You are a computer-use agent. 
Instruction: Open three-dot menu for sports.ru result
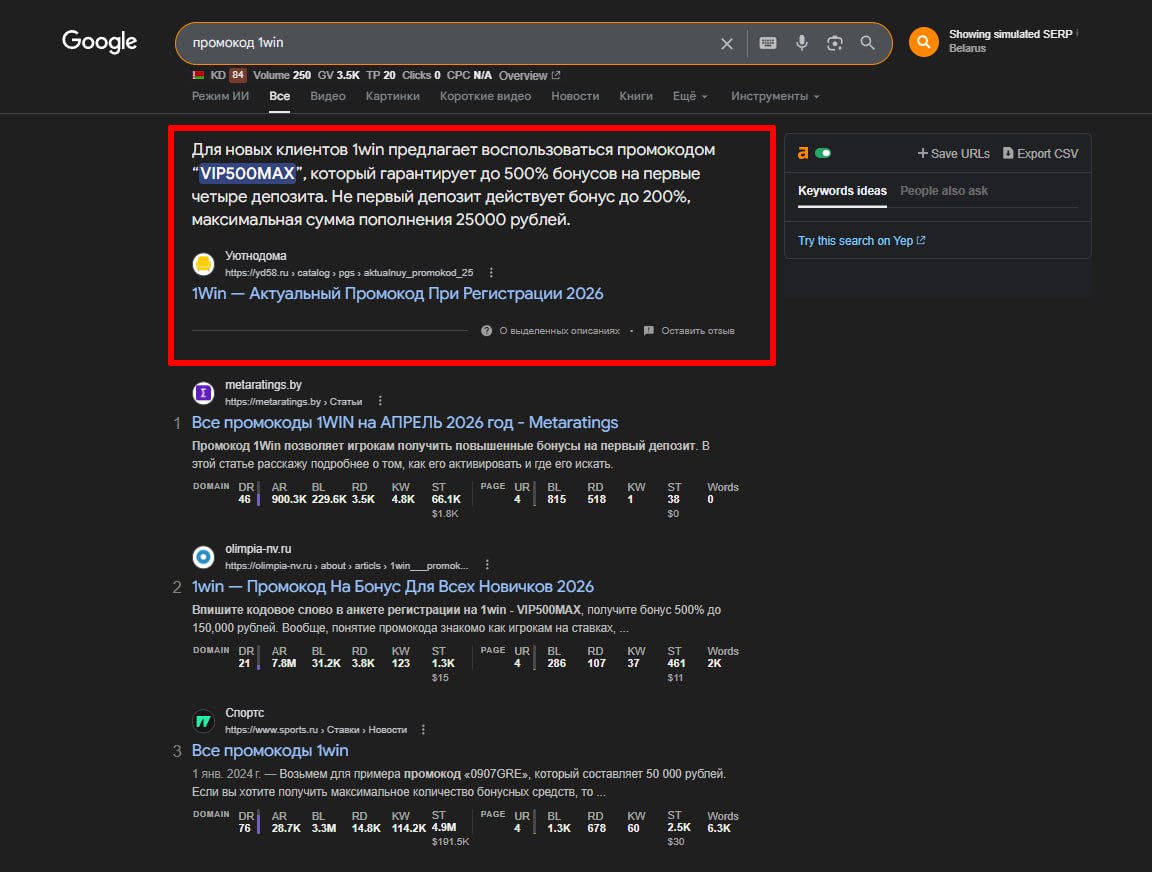424,730
